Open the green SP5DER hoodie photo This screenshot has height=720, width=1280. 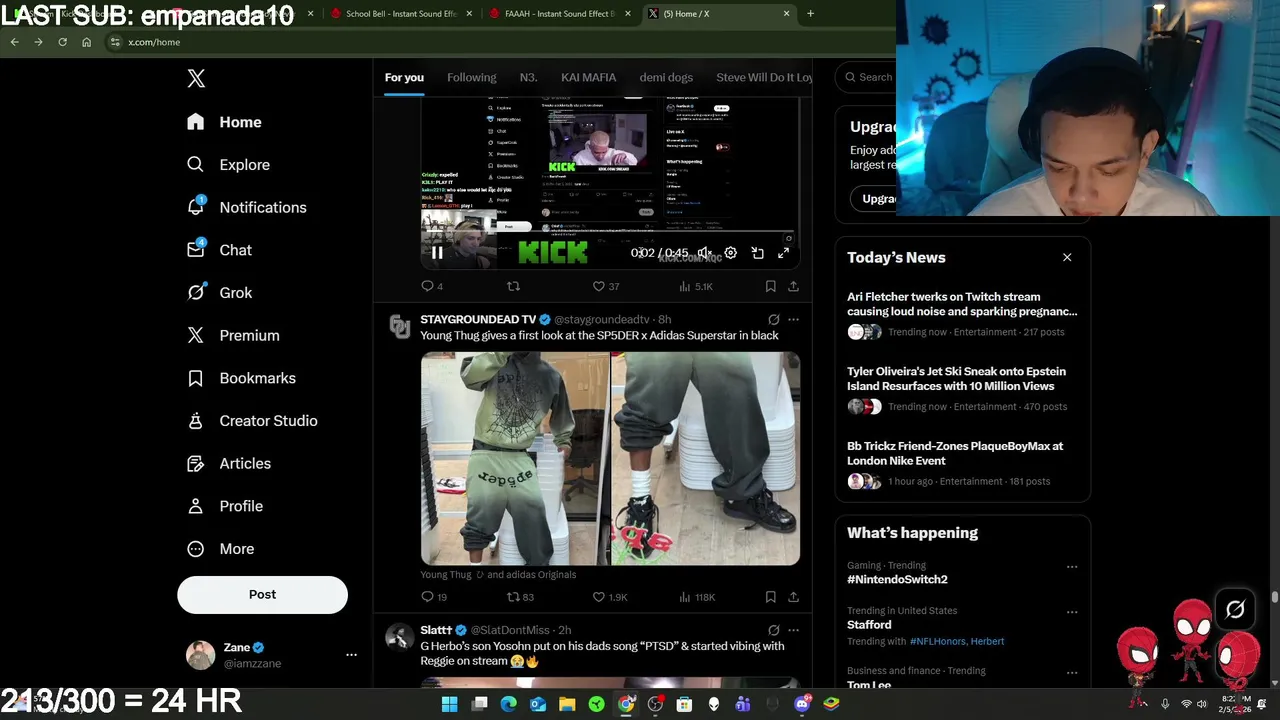tap(515, 459)
